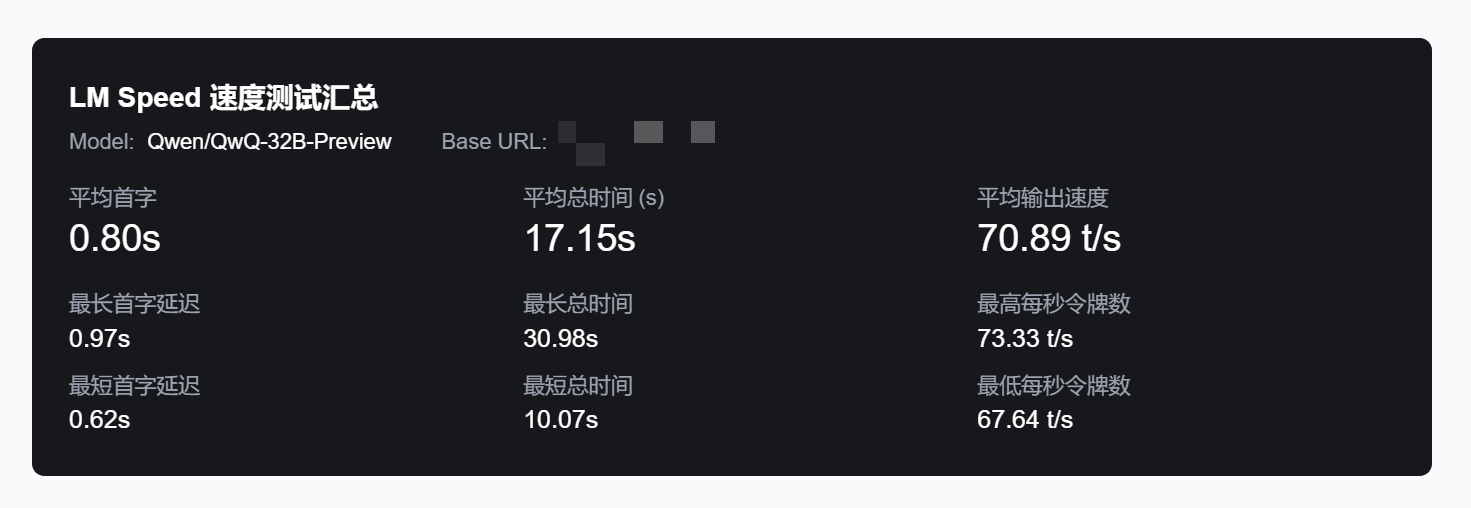The height and width of the screenshot is (508, 1471).
Task: Click the 最长首字延迟 label
Action: point(135,304)
